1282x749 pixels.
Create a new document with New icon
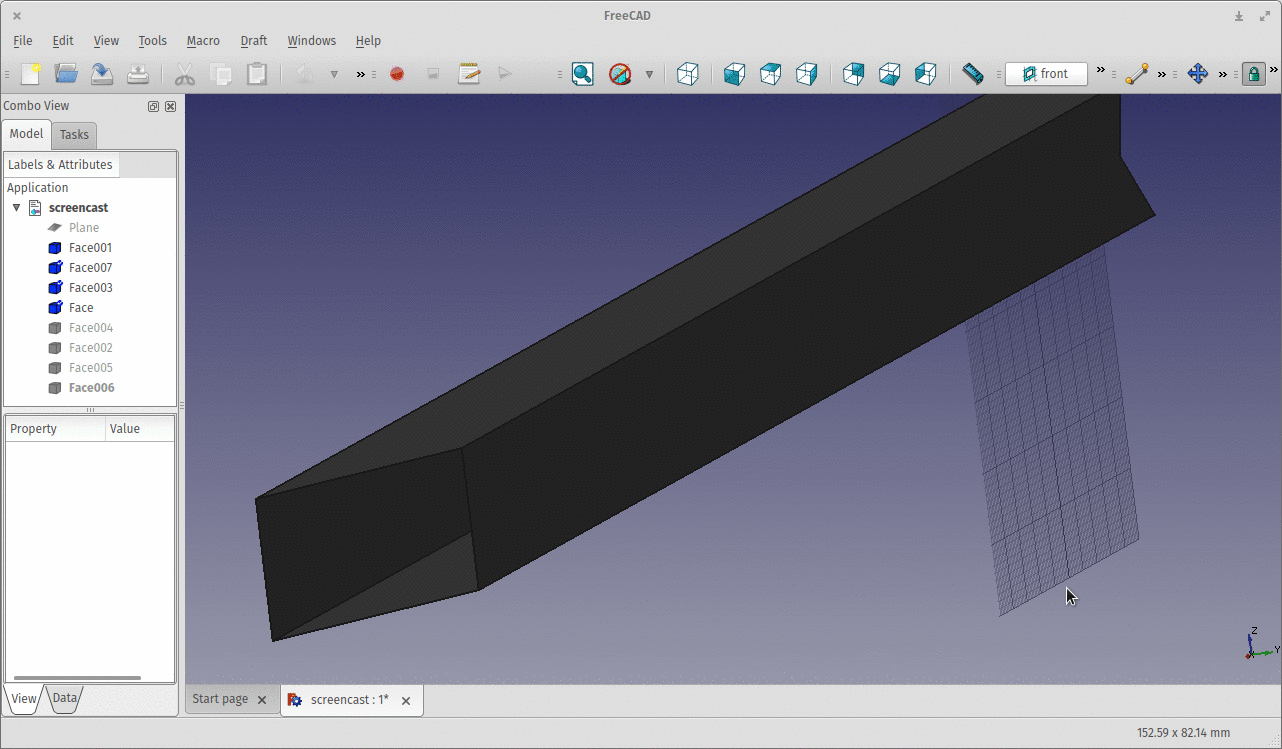tap(31, 74)
